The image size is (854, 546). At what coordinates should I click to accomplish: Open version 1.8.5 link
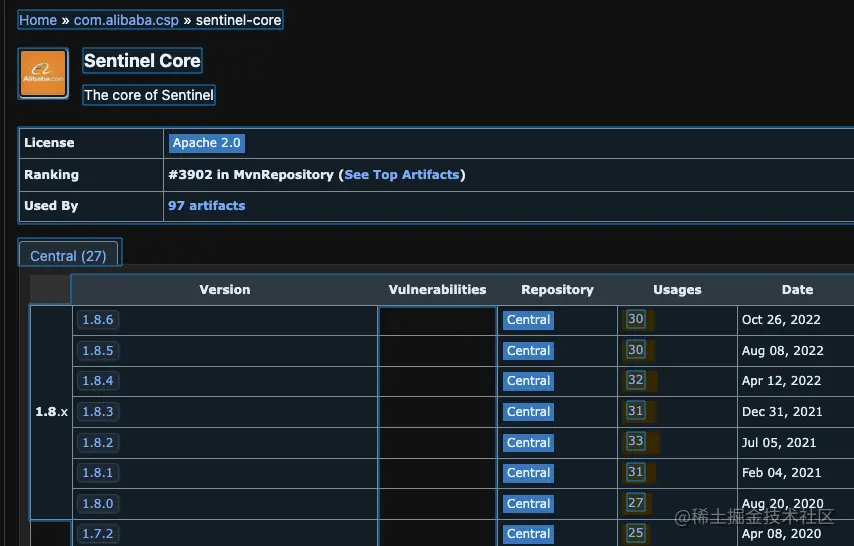pyautogui.click(x=98, y=350)
